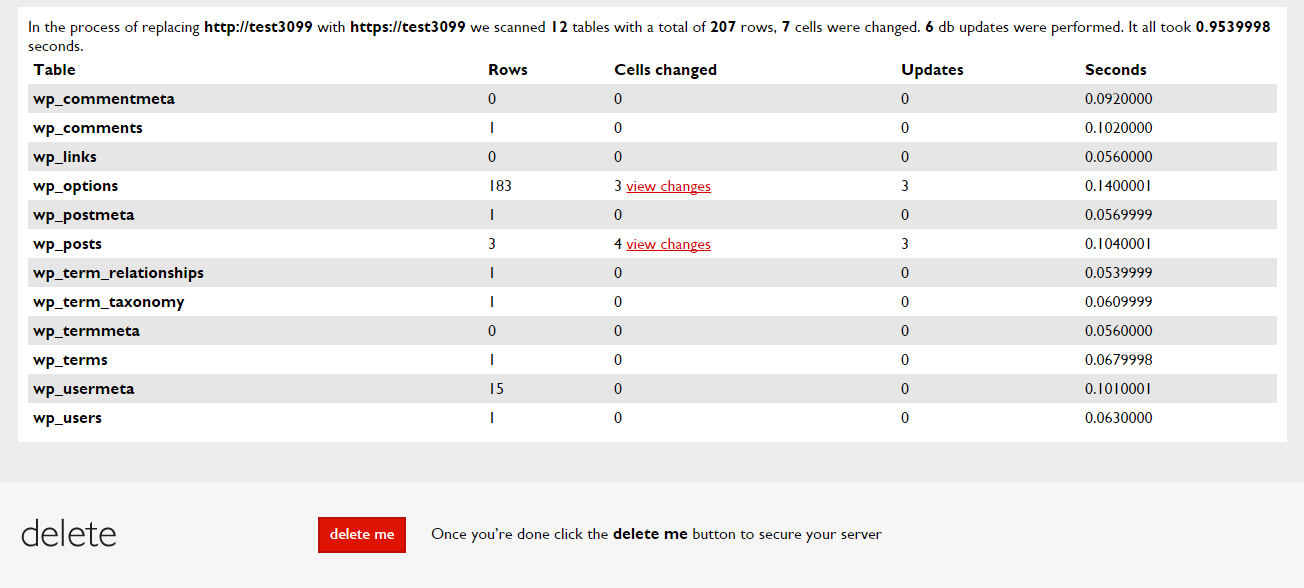1304x588 pixels.
Task: Select the Updates column header
Action: tap(932, 70)
